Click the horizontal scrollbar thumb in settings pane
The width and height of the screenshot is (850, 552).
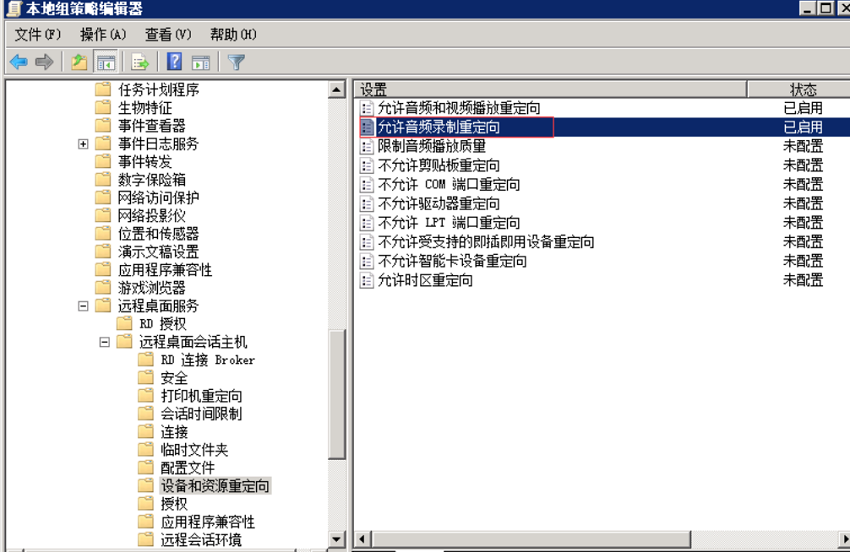pyautogui.click(x=531, y=539)
